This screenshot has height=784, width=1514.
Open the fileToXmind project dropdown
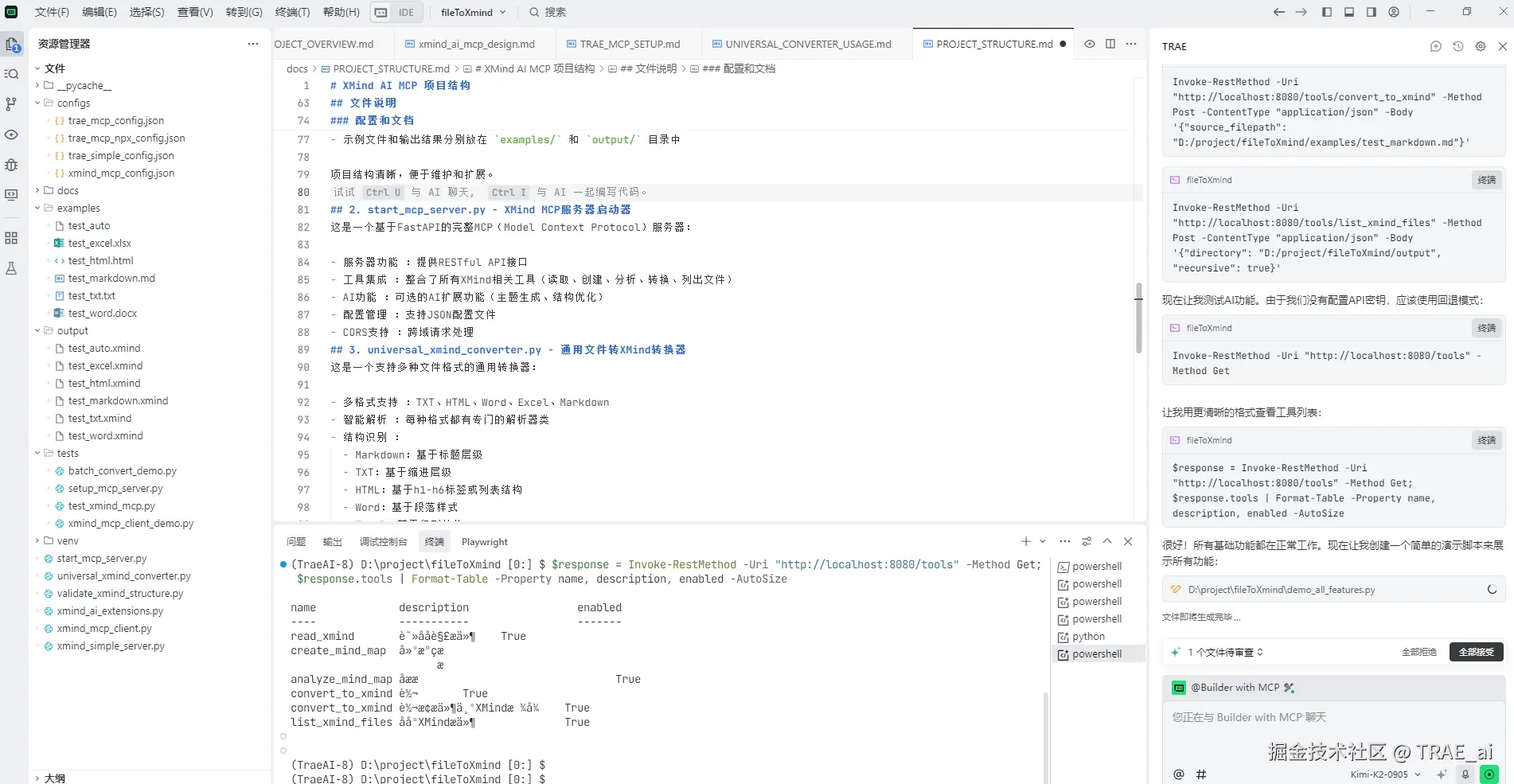(474, 12)
